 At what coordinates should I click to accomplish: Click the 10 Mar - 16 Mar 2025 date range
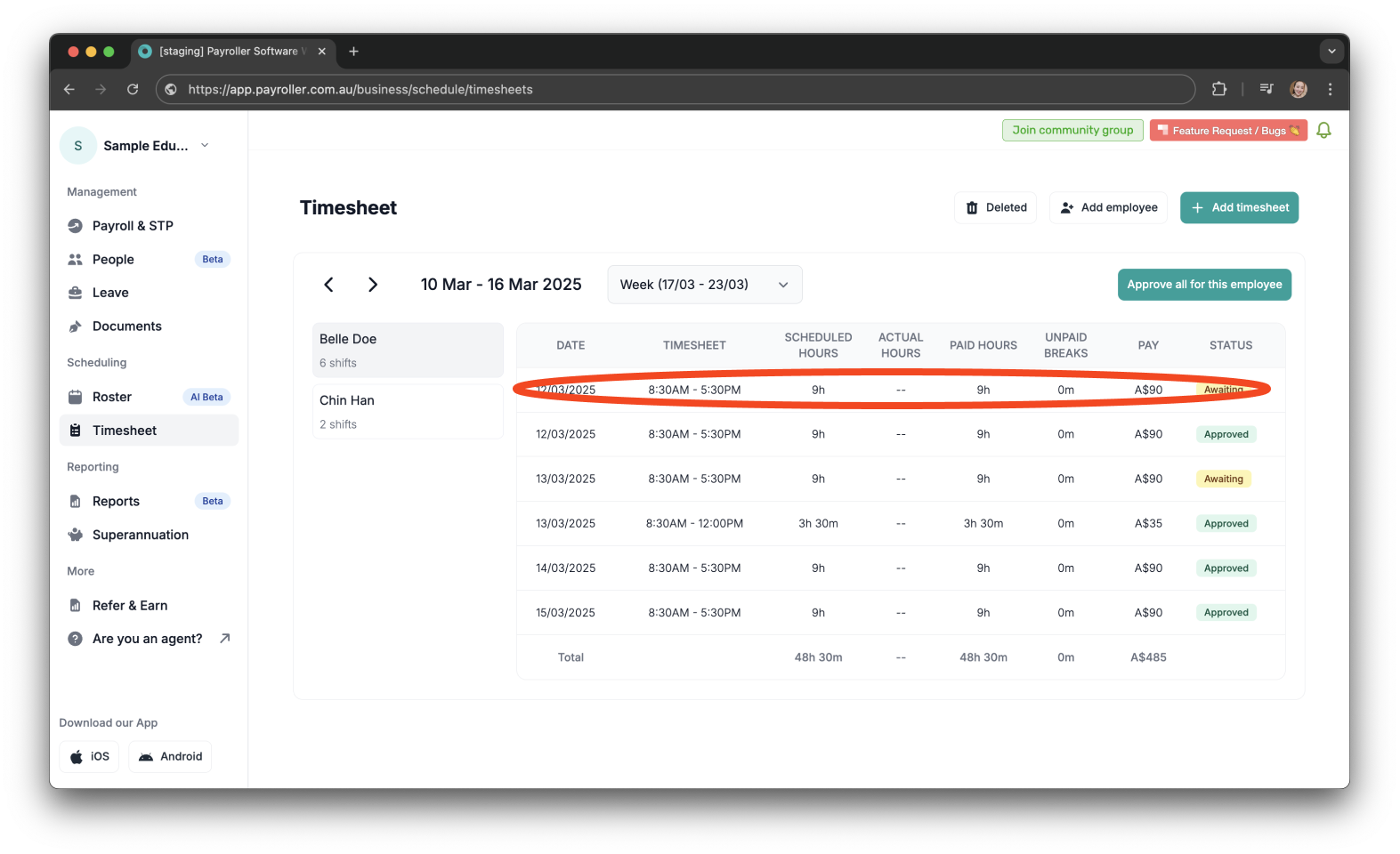click(501, 285)
